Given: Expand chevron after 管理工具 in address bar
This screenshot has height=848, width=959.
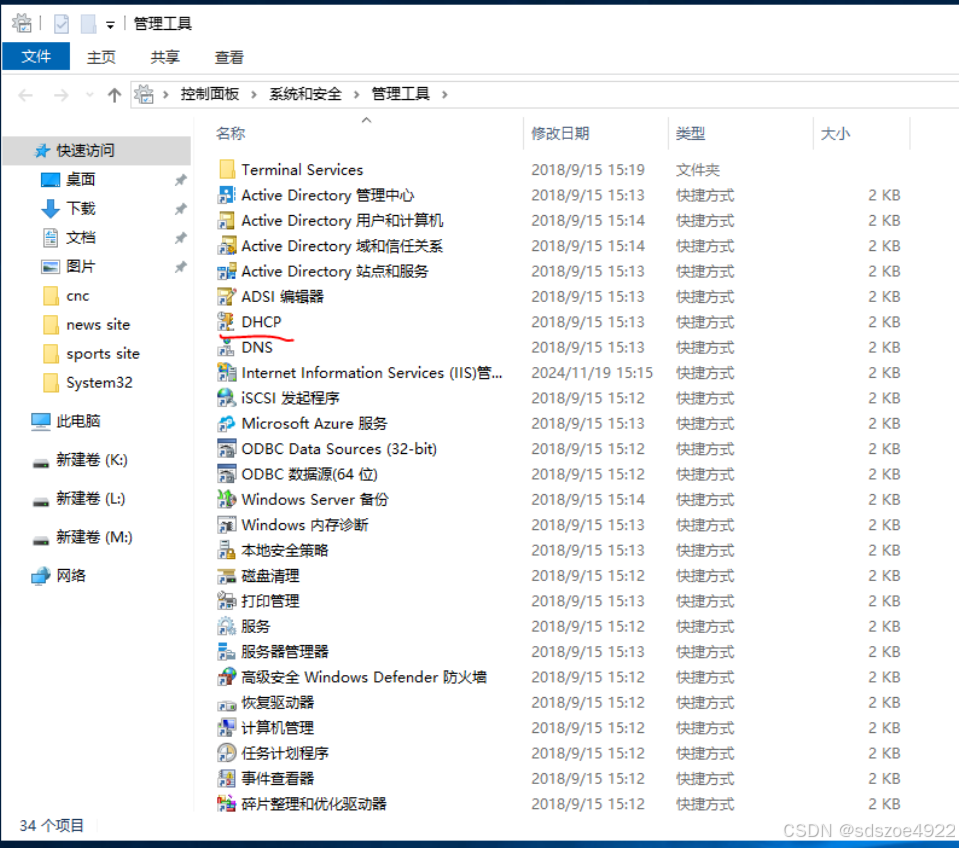Looking at the screenshot, I should [x=445, y=94].
